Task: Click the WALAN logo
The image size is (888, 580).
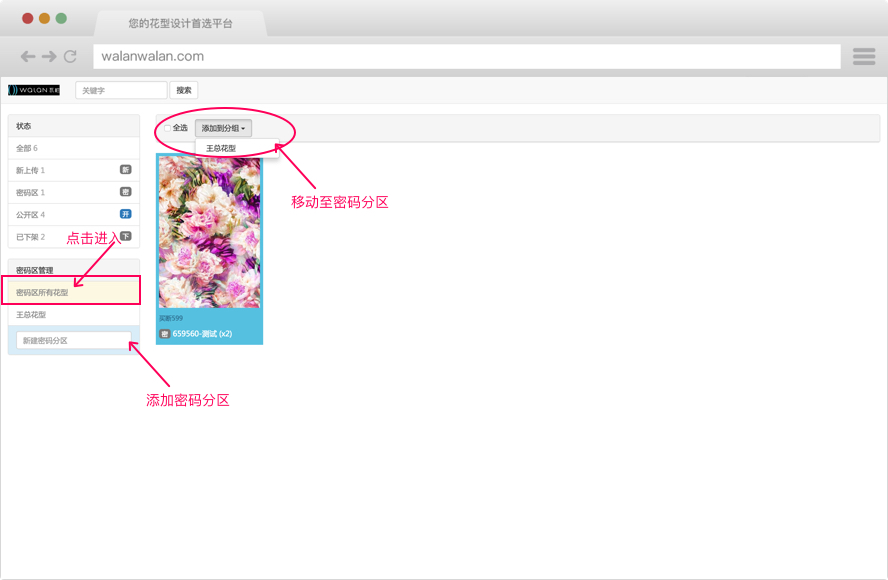Action: tap(34, 90)
